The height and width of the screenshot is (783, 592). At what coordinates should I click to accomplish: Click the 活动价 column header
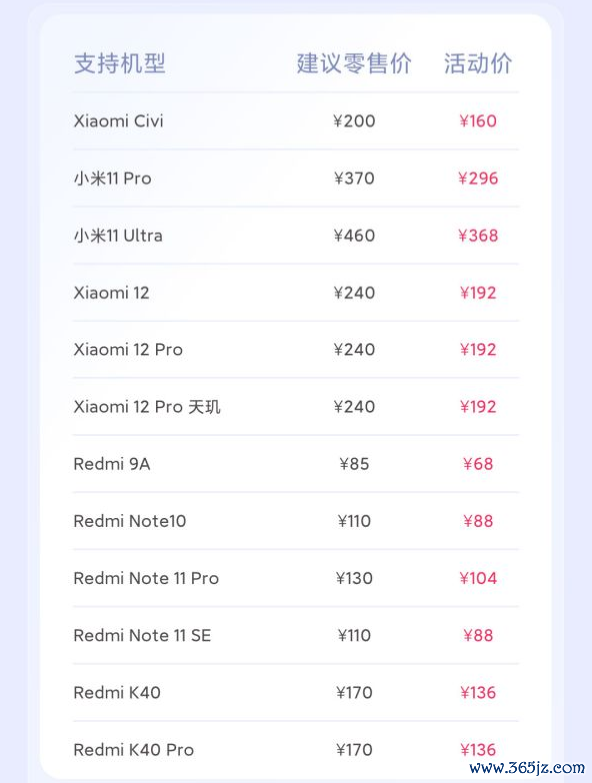[x=478, y=63]
